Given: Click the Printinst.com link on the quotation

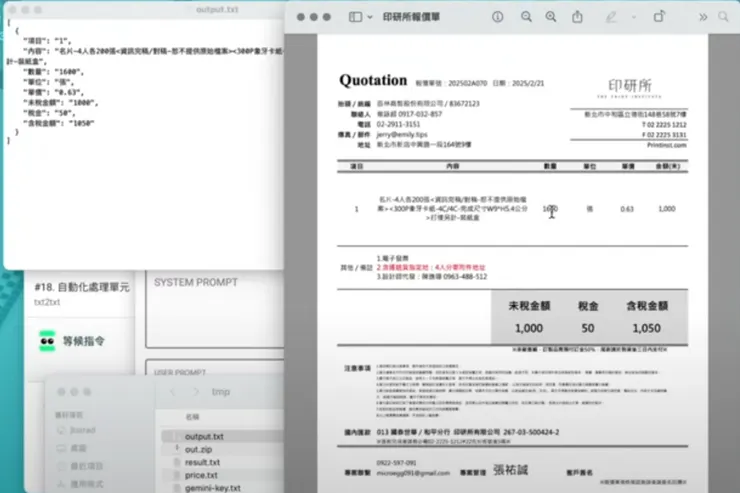Looking at the screenshot, I should [666, 145].
